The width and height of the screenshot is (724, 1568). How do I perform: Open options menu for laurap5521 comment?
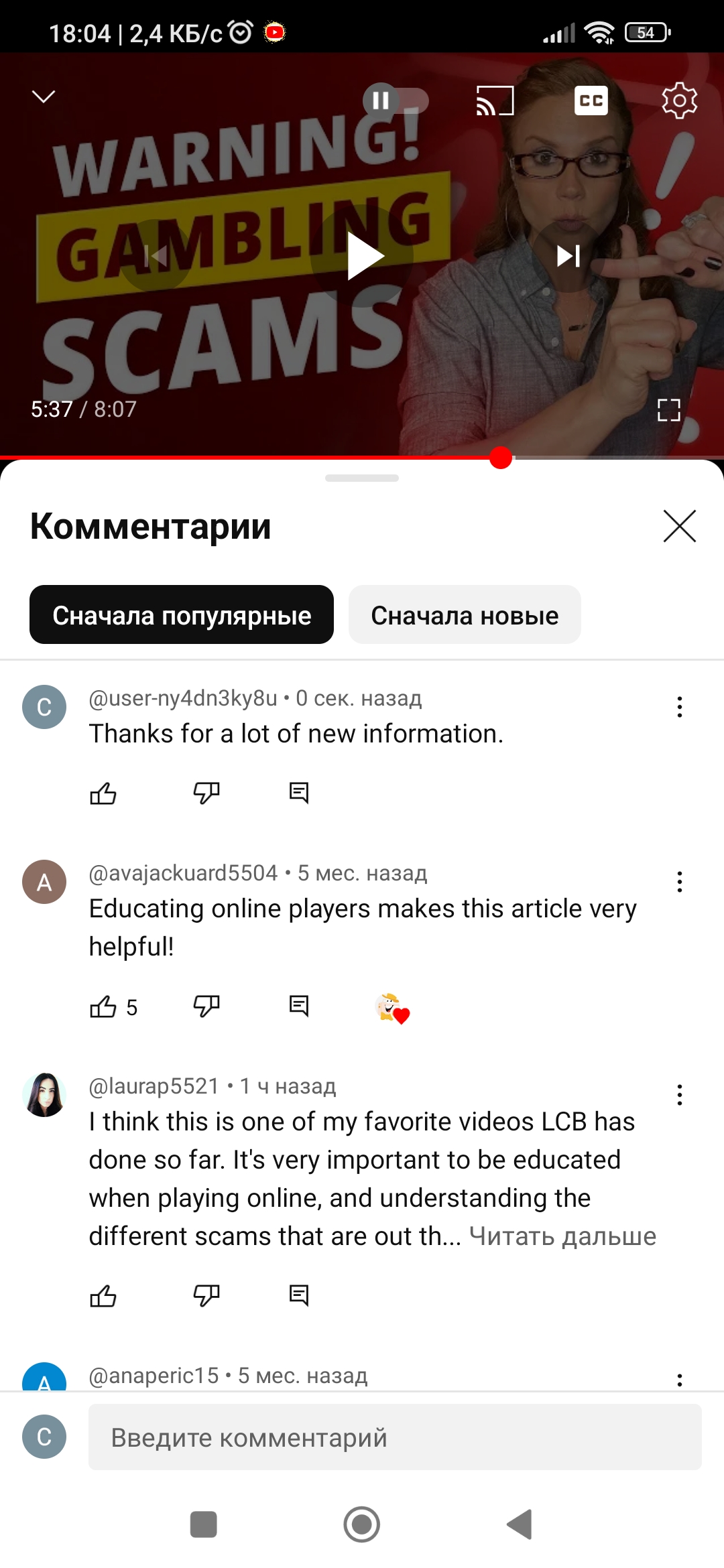(x=680, y=1095)
